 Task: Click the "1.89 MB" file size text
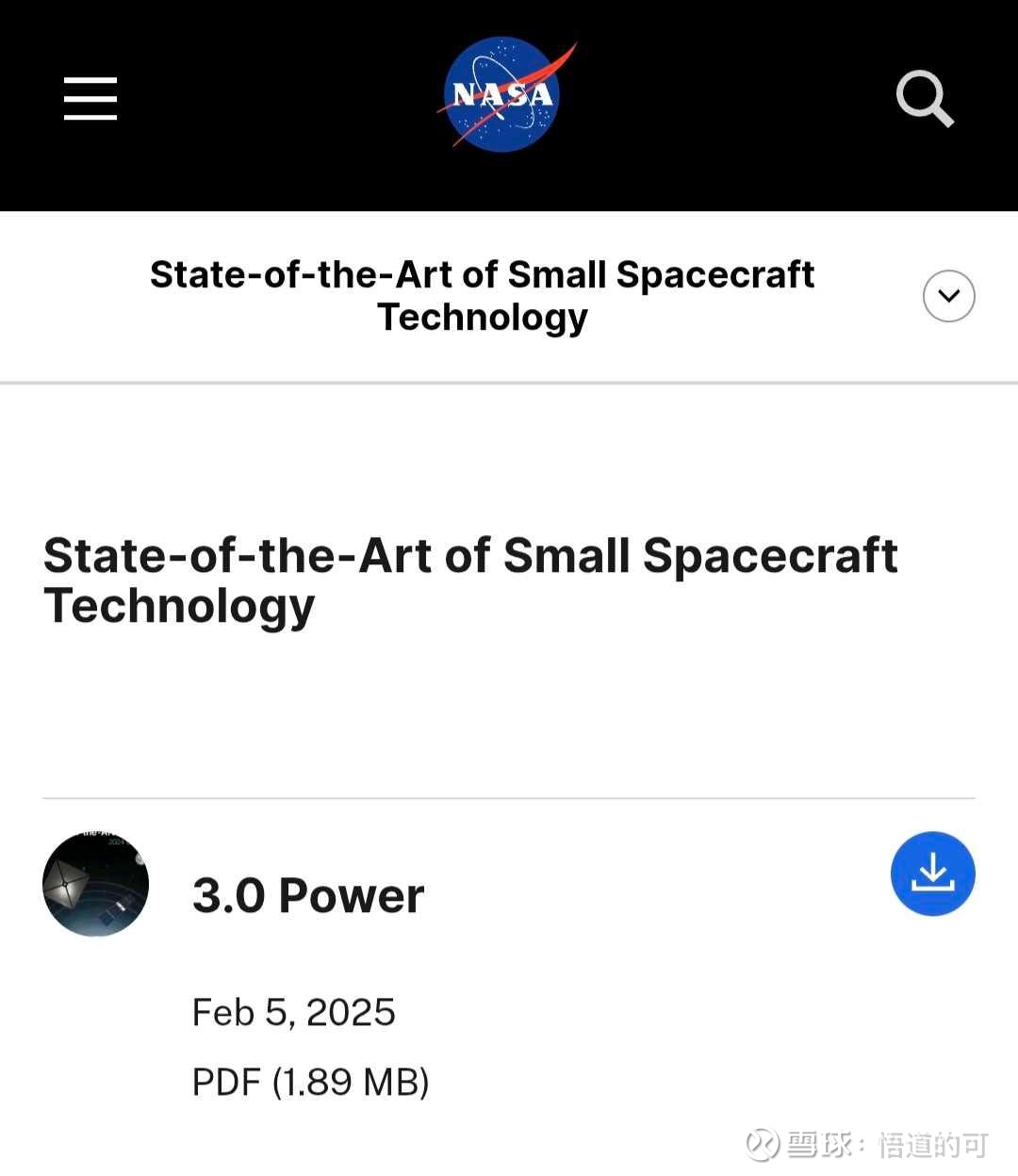350,1082
